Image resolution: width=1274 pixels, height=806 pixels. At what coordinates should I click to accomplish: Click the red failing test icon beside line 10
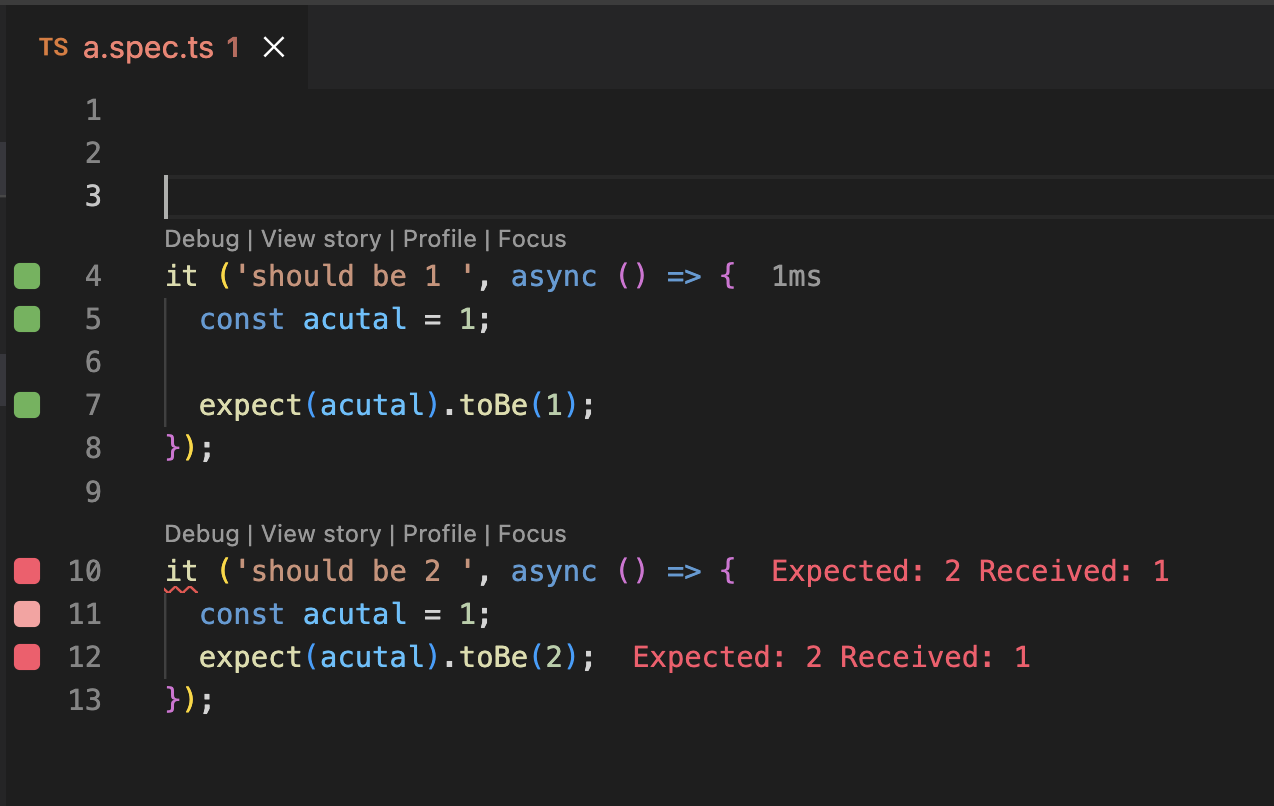click(27, 570)
